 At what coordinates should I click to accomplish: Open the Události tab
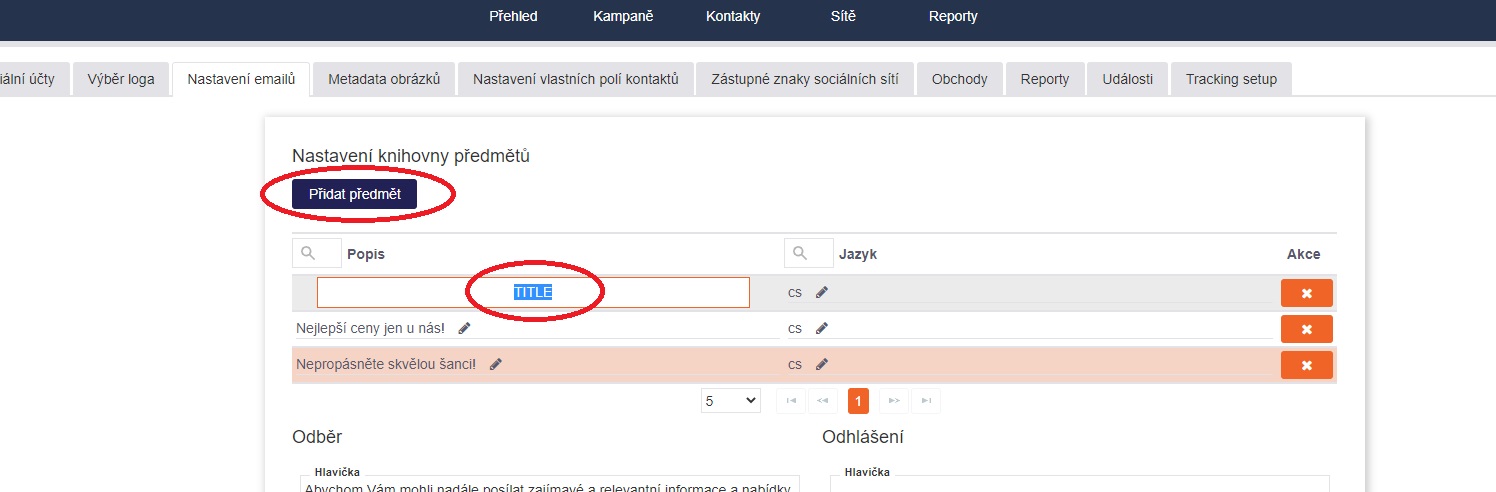click(1128, 79)
